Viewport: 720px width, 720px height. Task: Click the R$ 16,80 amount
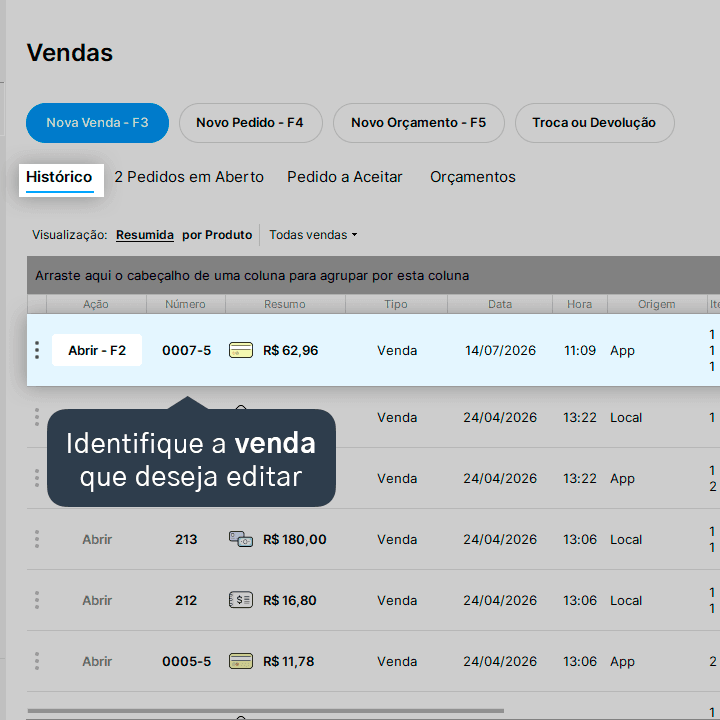coord(290,600)
